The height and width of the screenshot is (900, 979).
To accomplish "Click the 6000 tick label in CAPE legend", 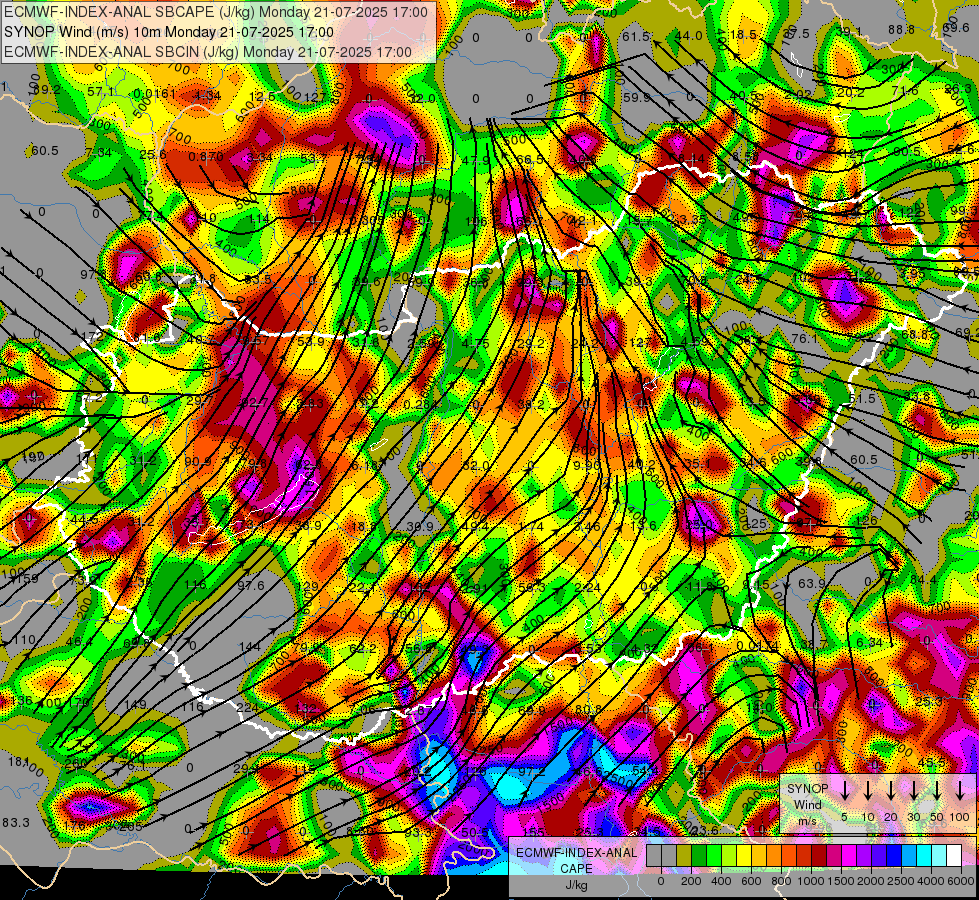I will [x=962, y=881].
